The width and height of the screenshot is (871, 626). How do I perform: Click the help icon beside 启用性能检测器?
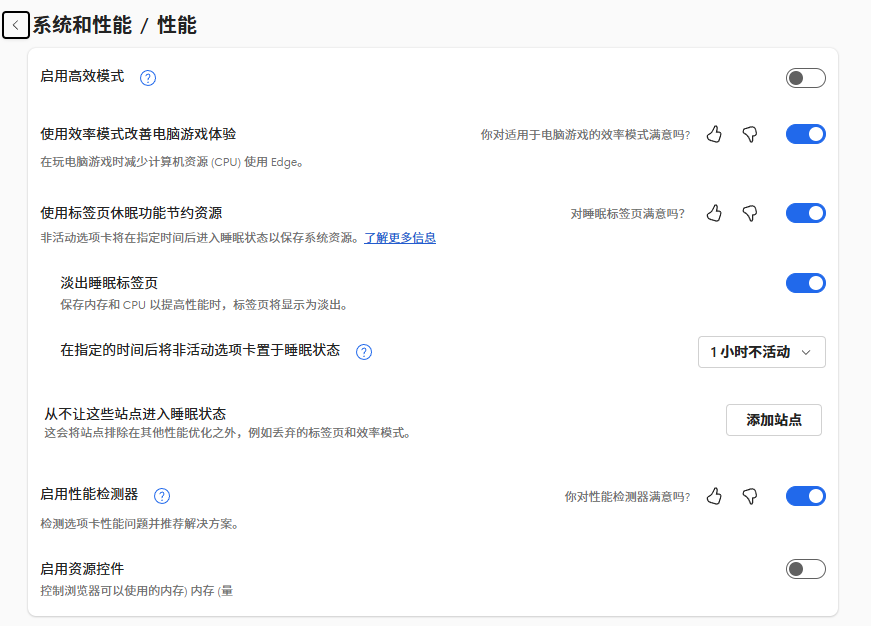(x=162, y=495)
